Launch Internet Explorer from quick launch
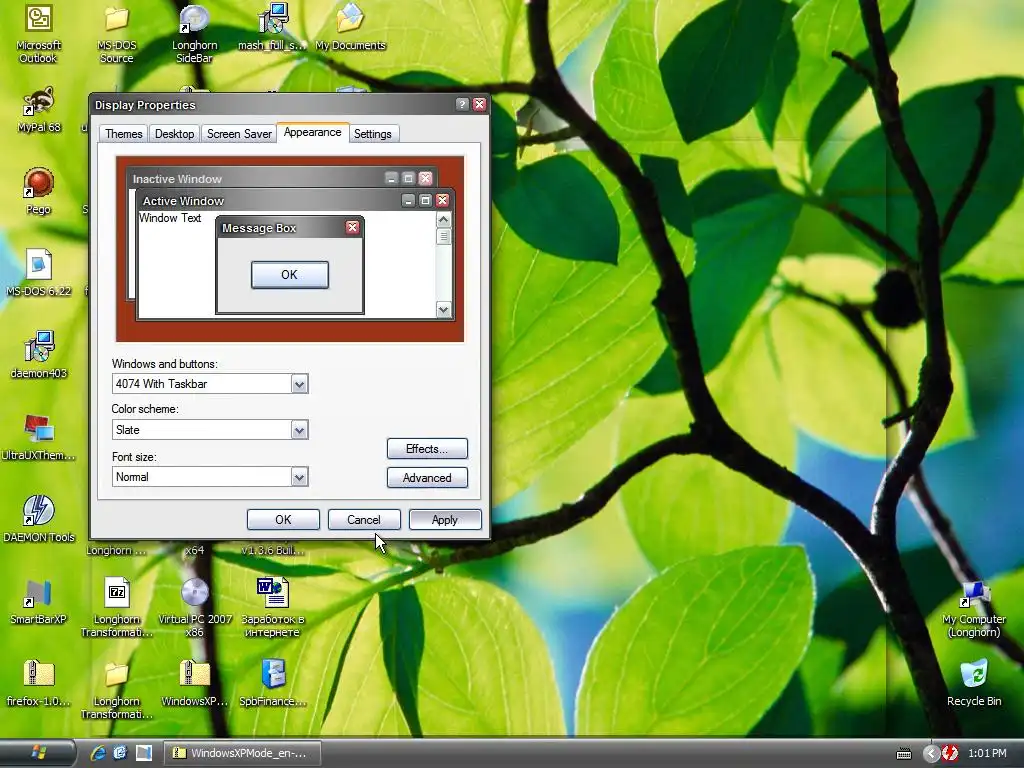 pyautogui.click(x=98, y=753)
